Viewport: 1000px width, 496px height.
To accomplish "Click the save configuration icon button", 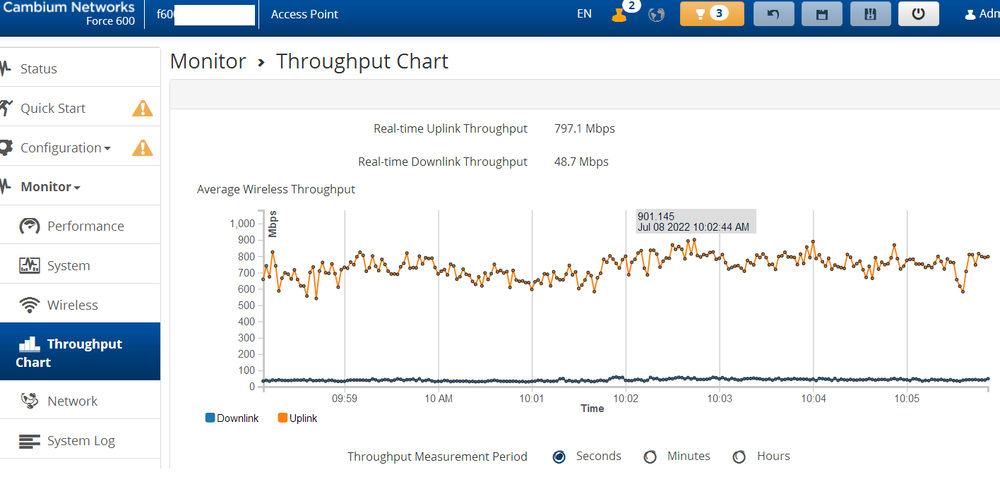I will 822,14.
